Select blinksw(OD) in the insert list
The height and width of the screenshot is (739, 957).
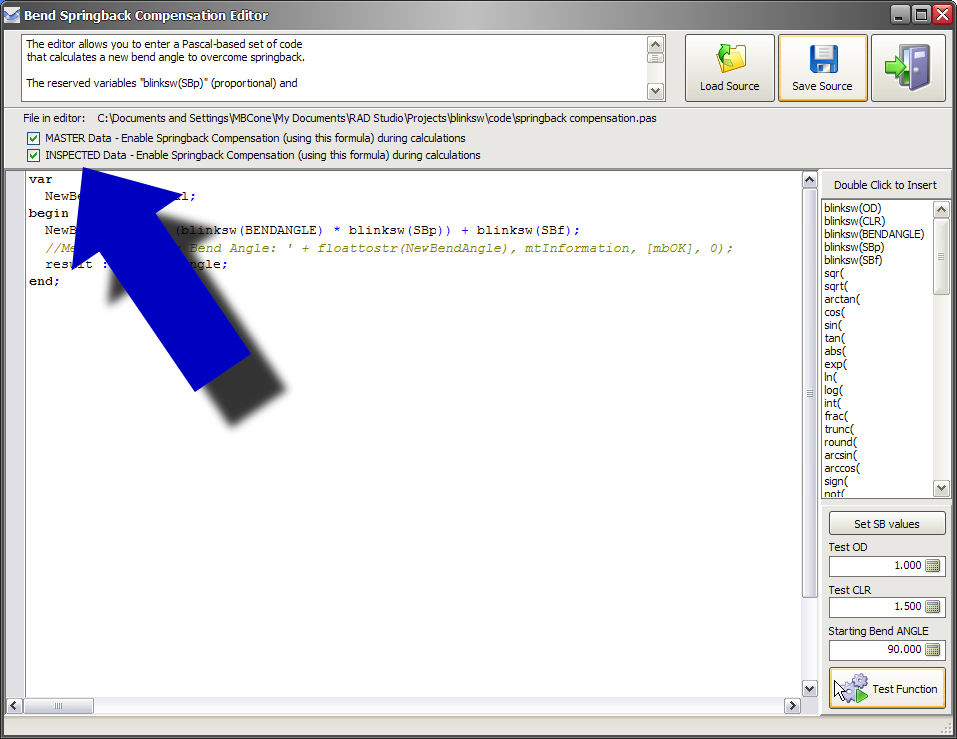click(x=852, y=208)
